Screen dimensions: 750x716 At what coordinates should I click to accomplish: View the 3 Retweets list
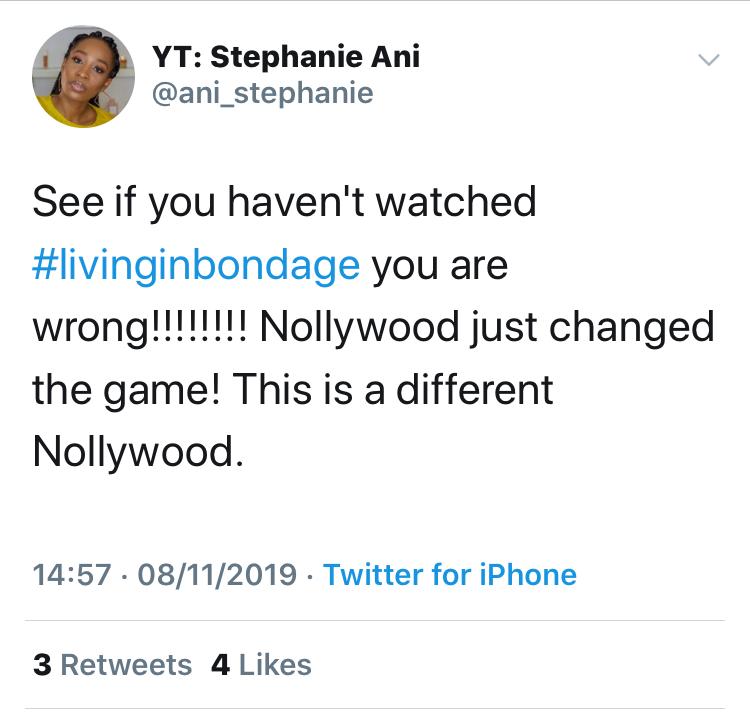[x=111, y=664]
